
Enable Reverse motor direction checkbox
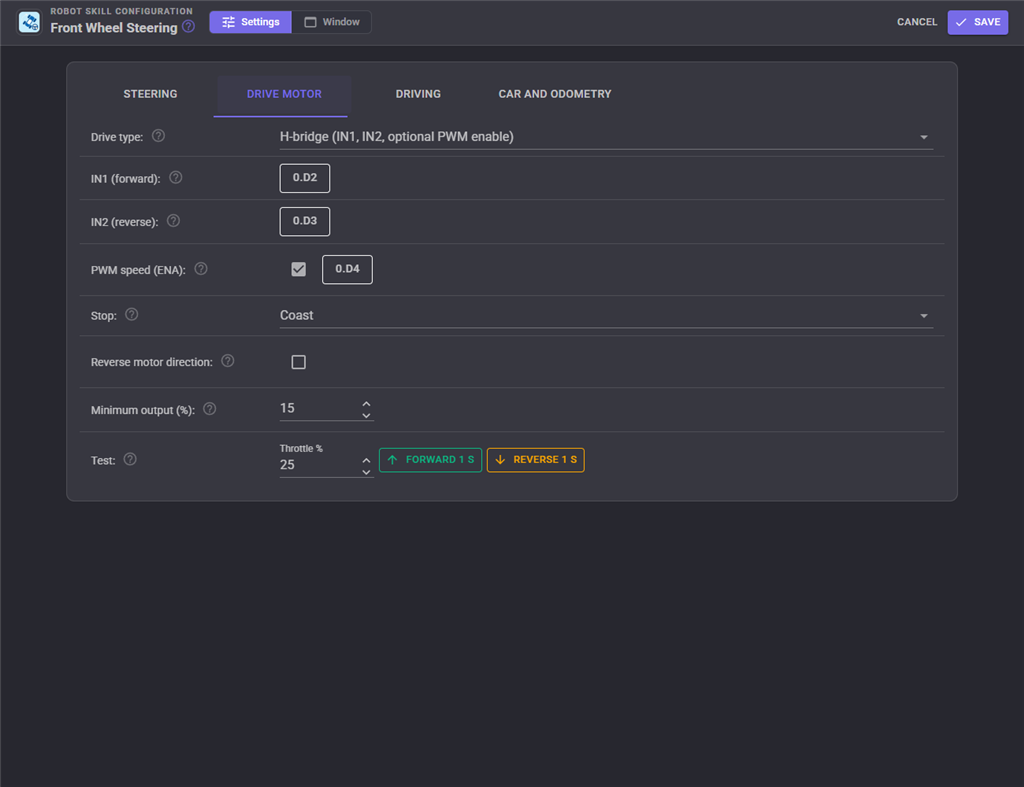(x=298, y=362)
